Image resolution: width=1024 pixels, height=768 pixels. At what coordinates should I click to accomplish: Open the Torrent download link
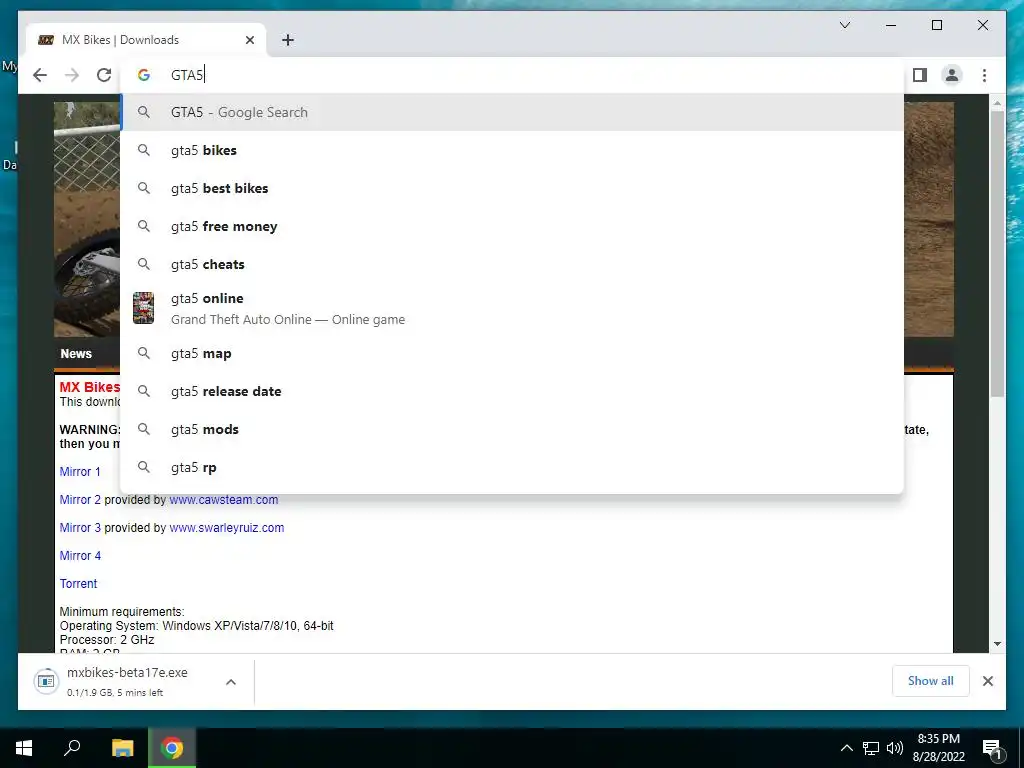tap(78, 584)
